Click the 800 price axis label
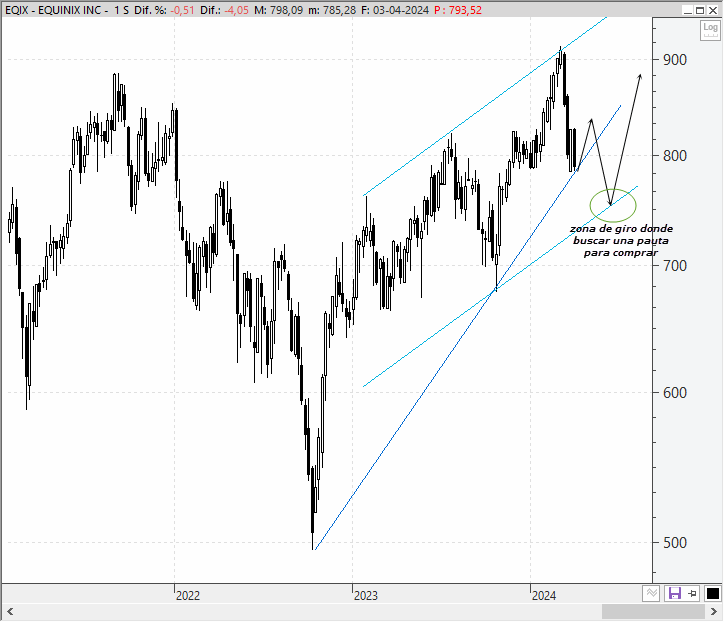 (x=675, y=156)
